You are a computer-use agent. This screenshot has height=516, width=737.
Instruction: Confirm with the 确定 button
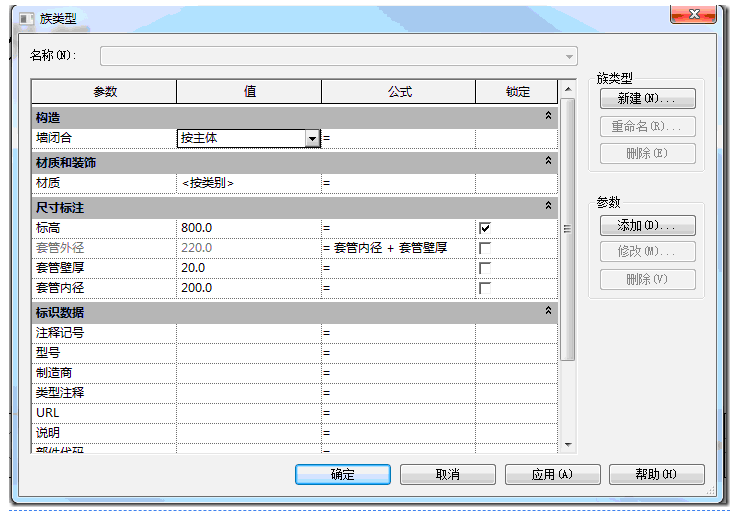pyautogui.click(x=342, y=474)
